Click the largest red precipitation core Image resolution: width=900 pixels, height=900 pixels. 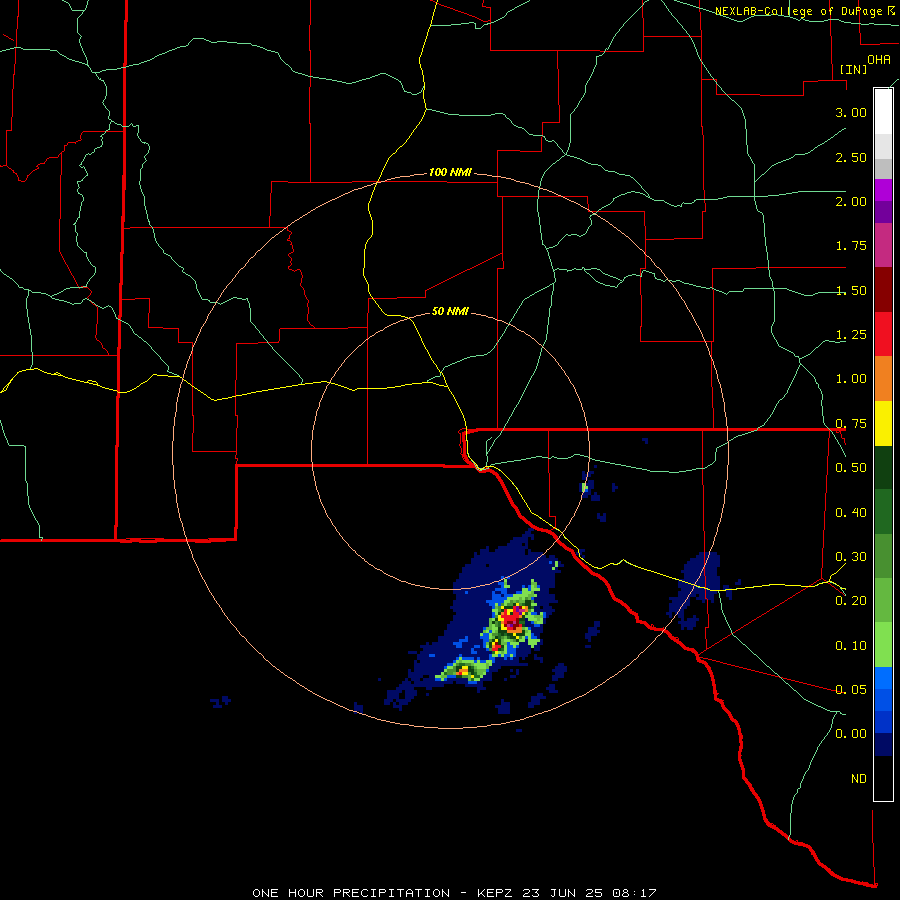[510, 619]
